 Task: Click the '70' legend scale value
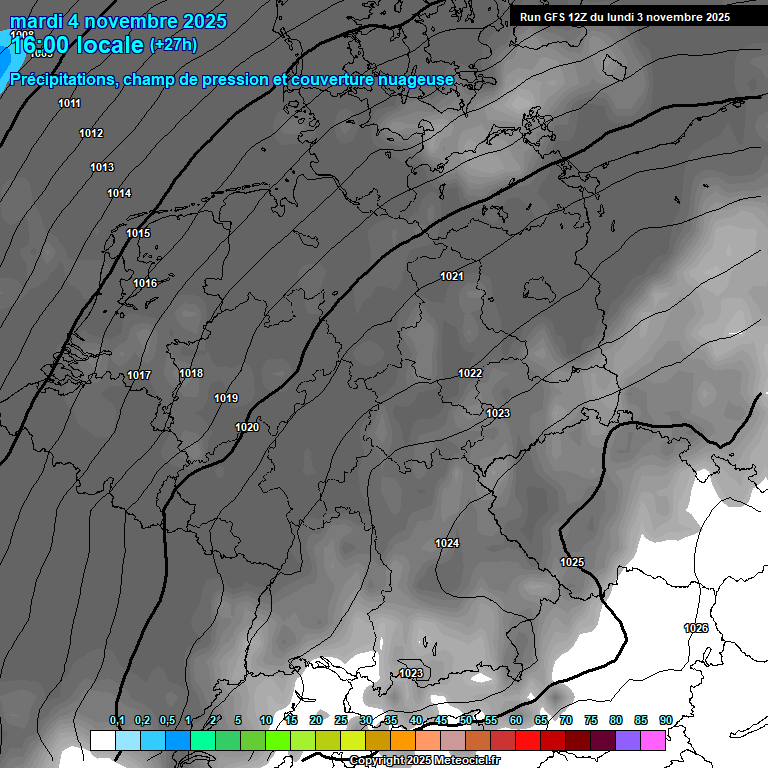(566, 720)
